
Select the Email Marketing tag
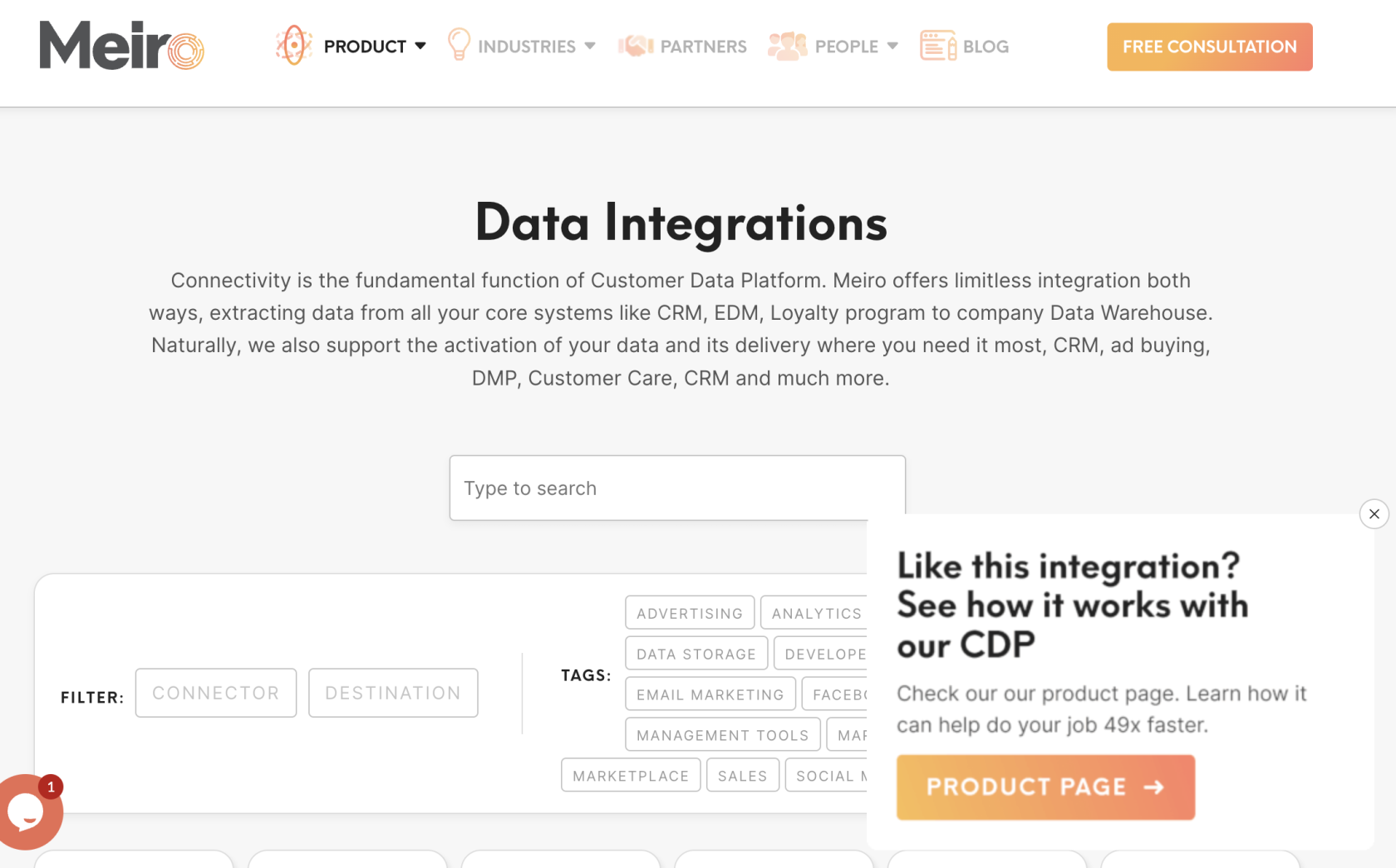pos(710,694)
